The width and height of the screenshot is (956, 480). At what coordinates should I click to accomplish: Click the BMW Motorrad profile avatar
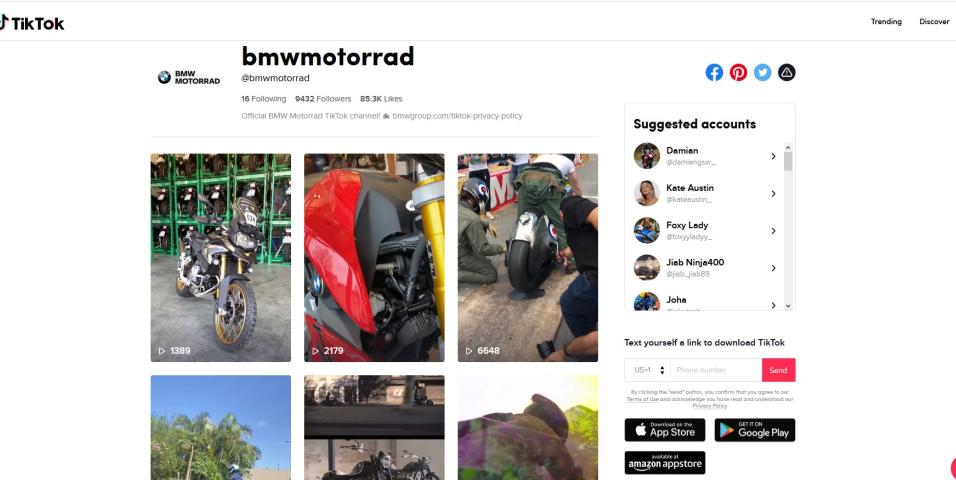(189, 77)
